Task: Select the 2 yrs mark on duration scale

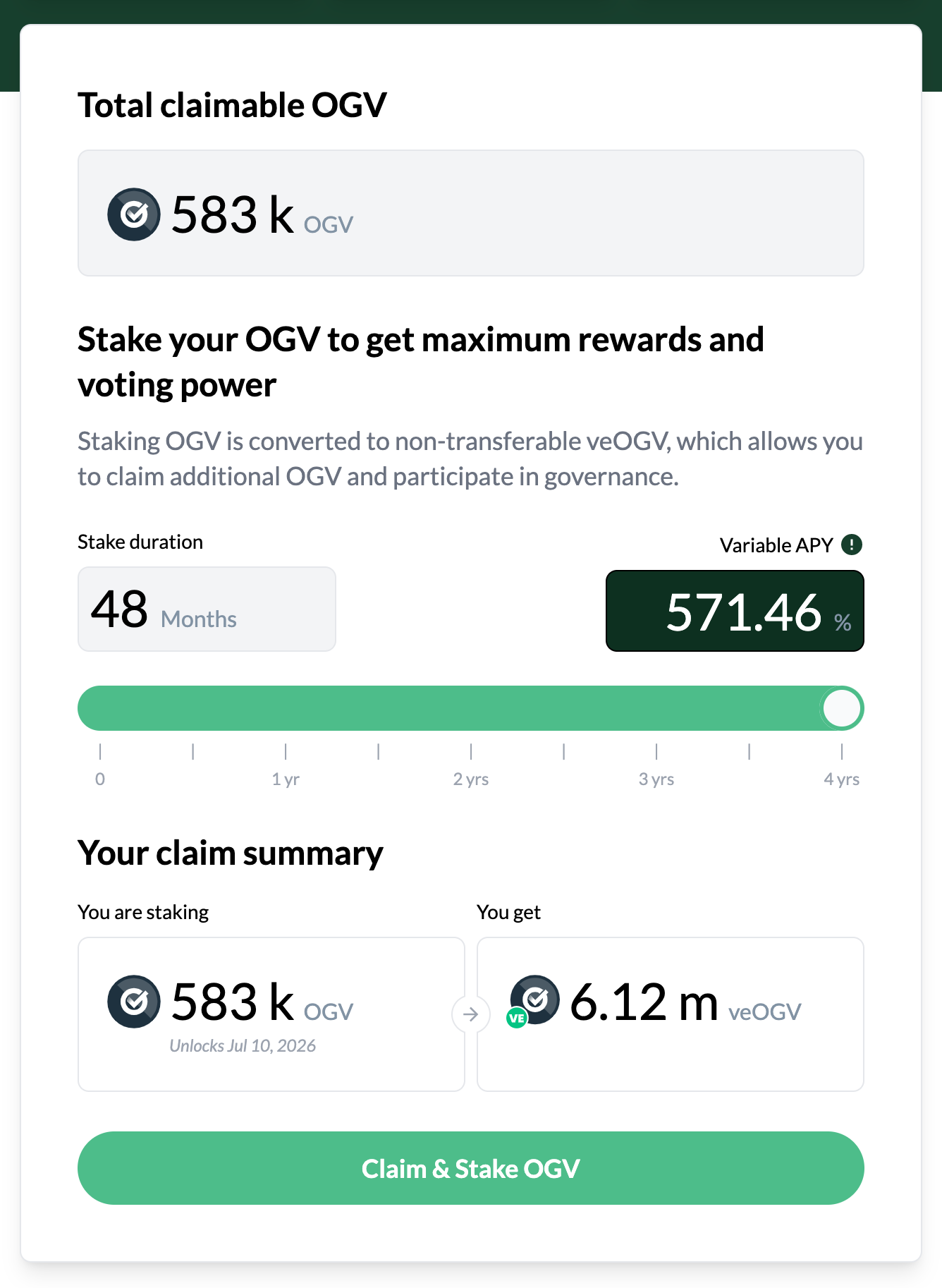Action: coord(471,779)
